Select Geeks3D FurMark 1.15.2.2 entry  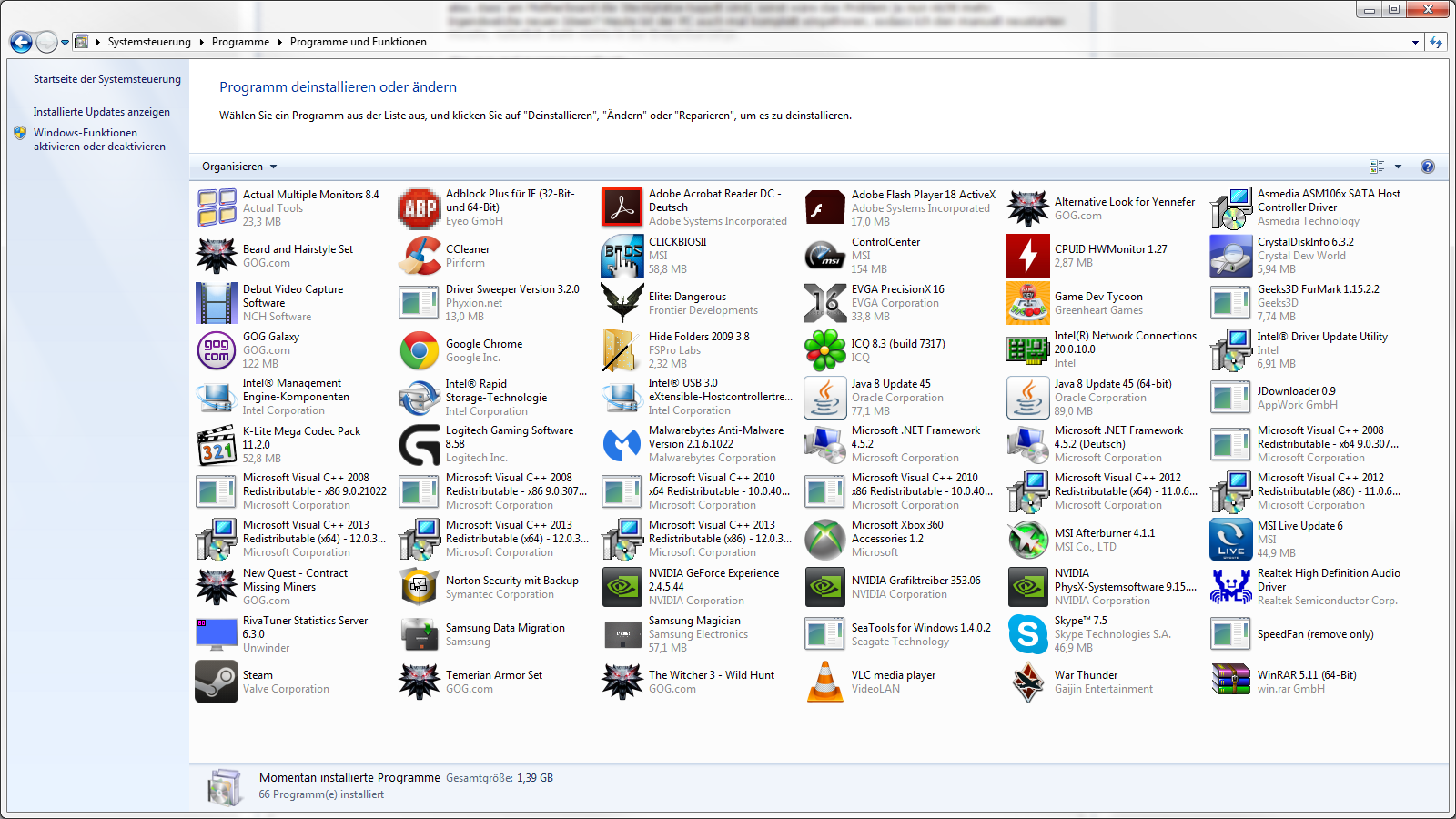pyautogui.click(x=1307, y=303)
